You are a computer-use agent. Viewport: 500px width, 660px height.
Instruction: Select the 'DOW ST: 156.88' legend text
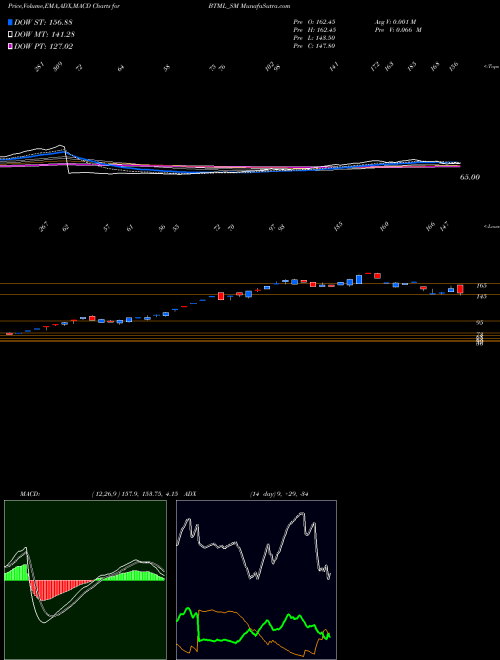pos(43,22)
